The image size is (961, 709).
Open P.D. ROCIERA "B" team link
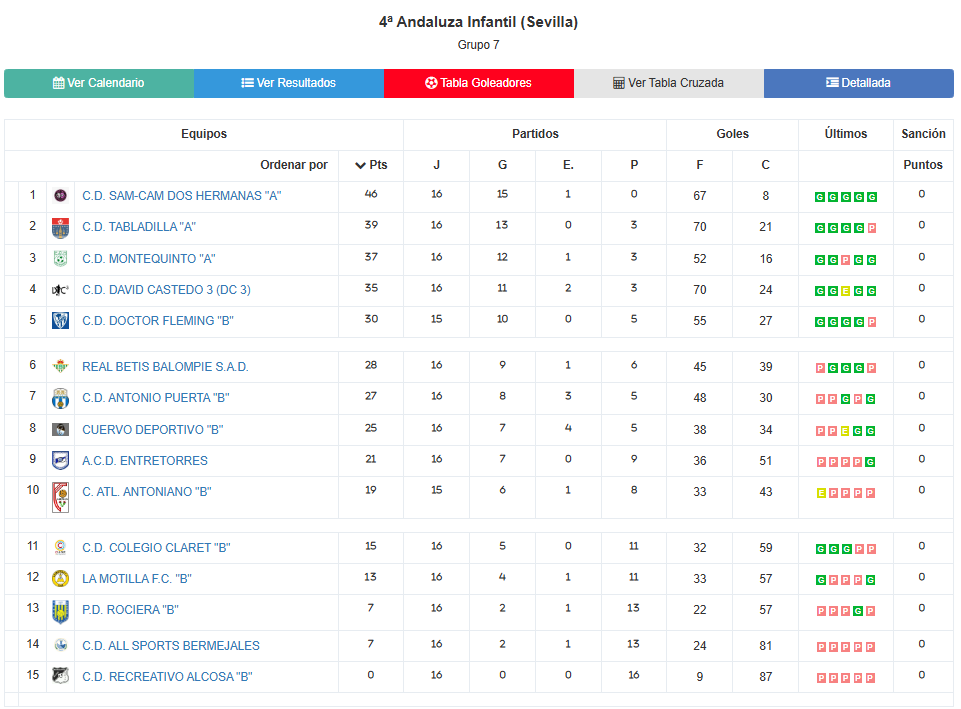(131, 610)
